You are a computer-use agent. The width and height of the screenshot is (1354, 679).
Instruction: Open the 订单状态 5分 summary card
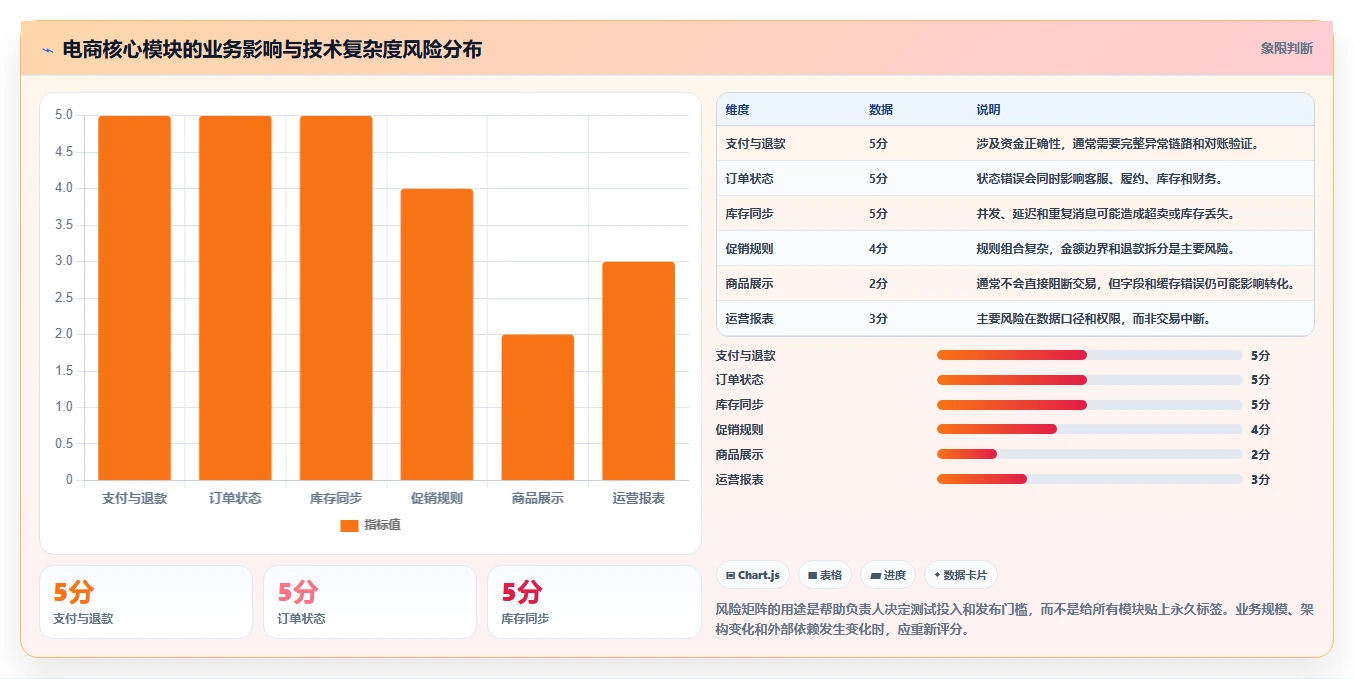[370, 602]
